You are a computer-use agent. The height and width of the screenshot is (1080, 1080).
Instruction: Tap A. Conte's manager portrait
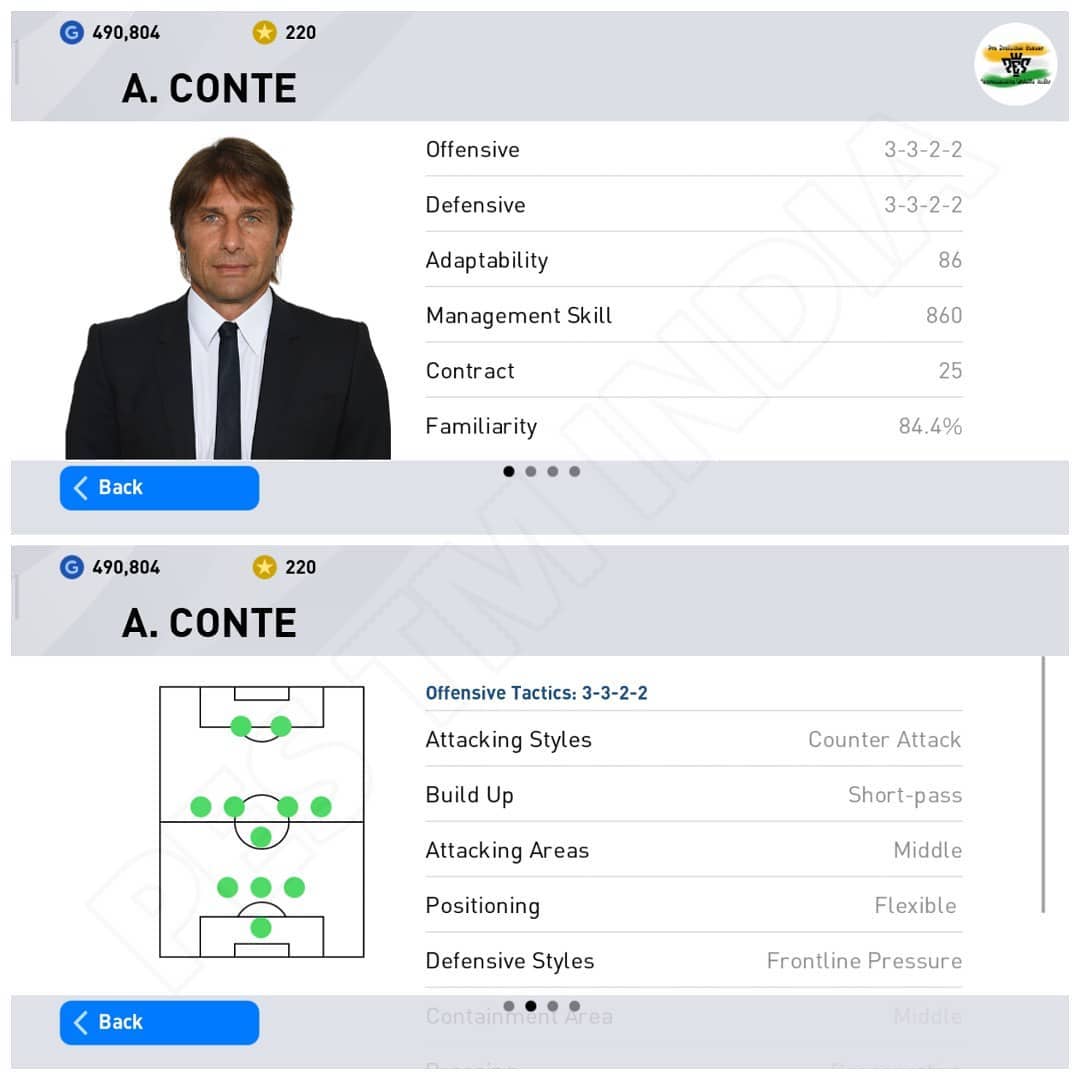pos(228,298)
